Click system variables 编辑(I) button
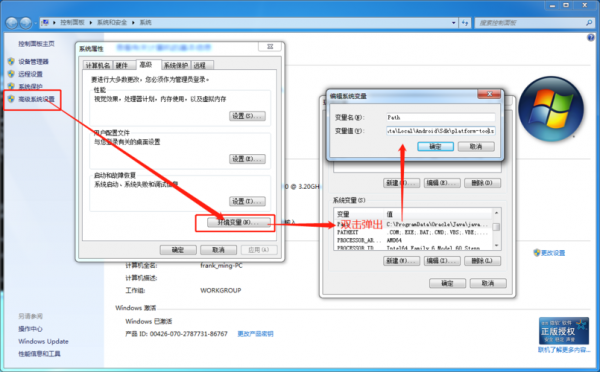 pos(442,261)
